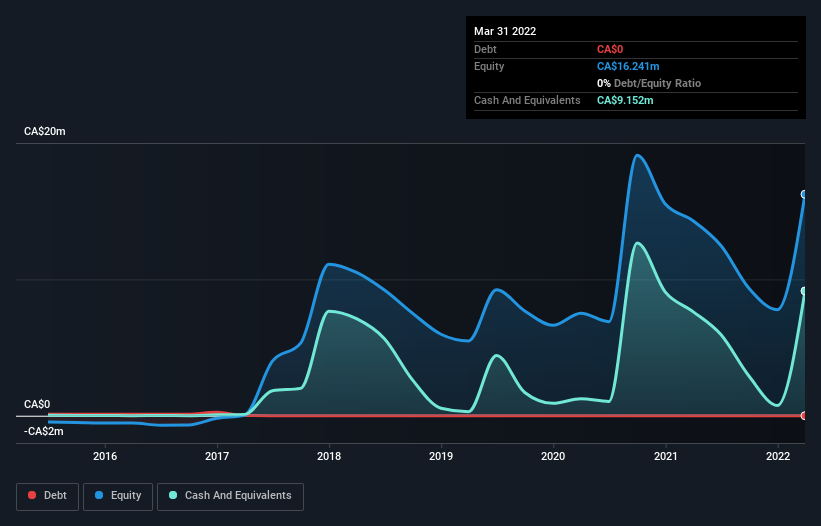Viewport: 821px width, 526px height.
Task: Toggle Cash And Equivalents legend button
Action: point(230,496)
